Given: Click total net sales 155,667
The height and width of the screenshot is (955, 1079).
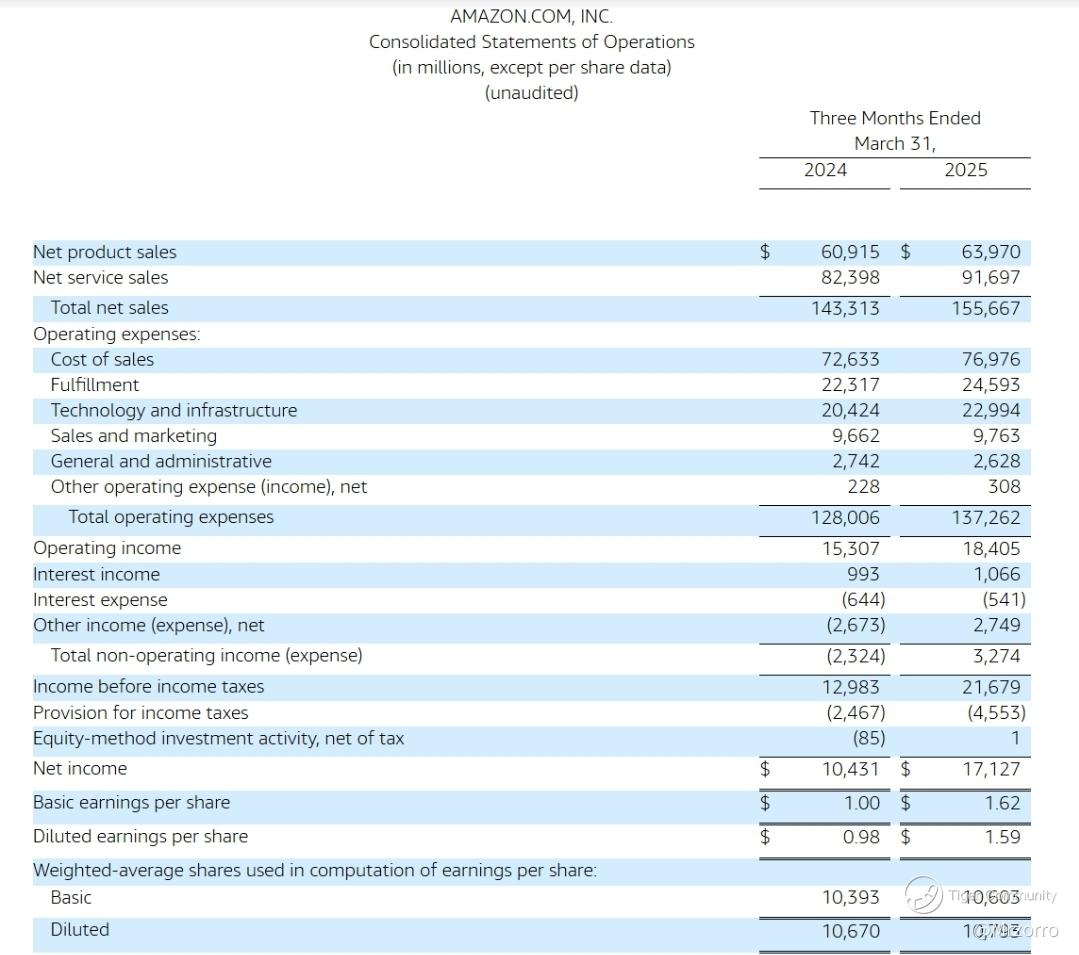Looking at the screenshot, I should click(986, 308).
